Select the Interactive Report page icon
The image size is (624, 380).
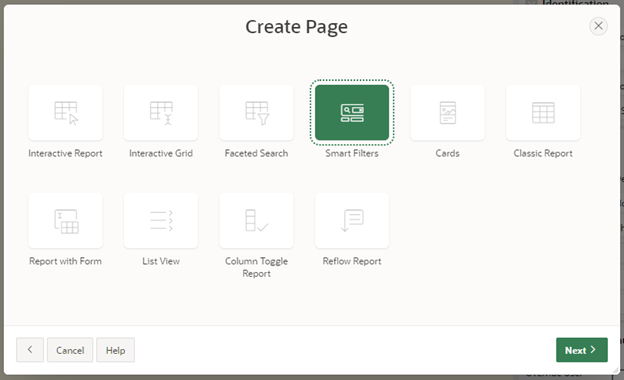(65, 112)
